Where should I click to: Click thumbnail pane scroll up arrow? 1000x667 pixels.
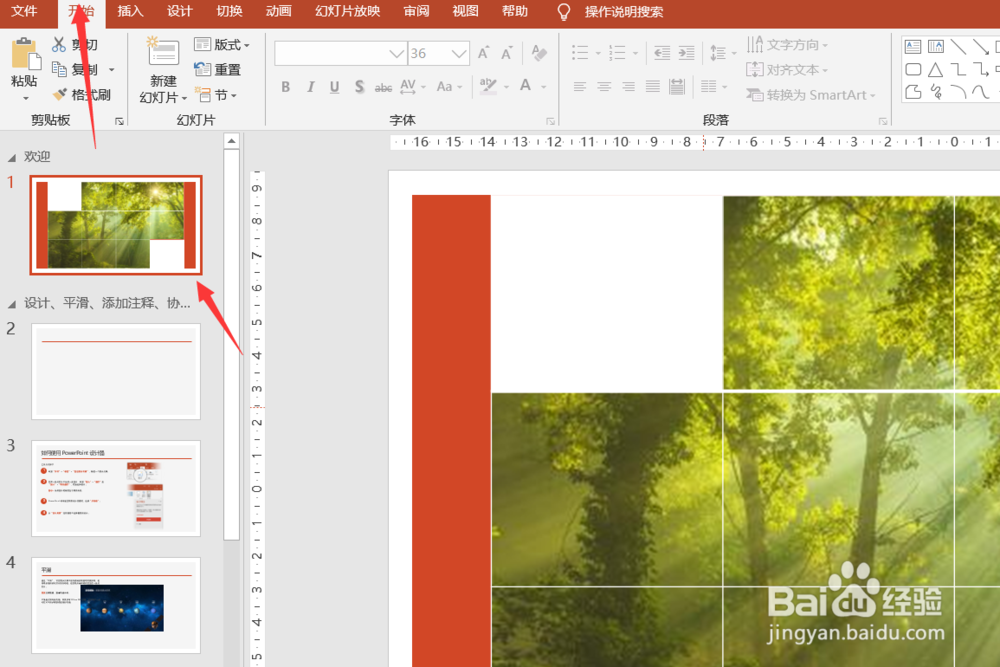coord(232,141)
